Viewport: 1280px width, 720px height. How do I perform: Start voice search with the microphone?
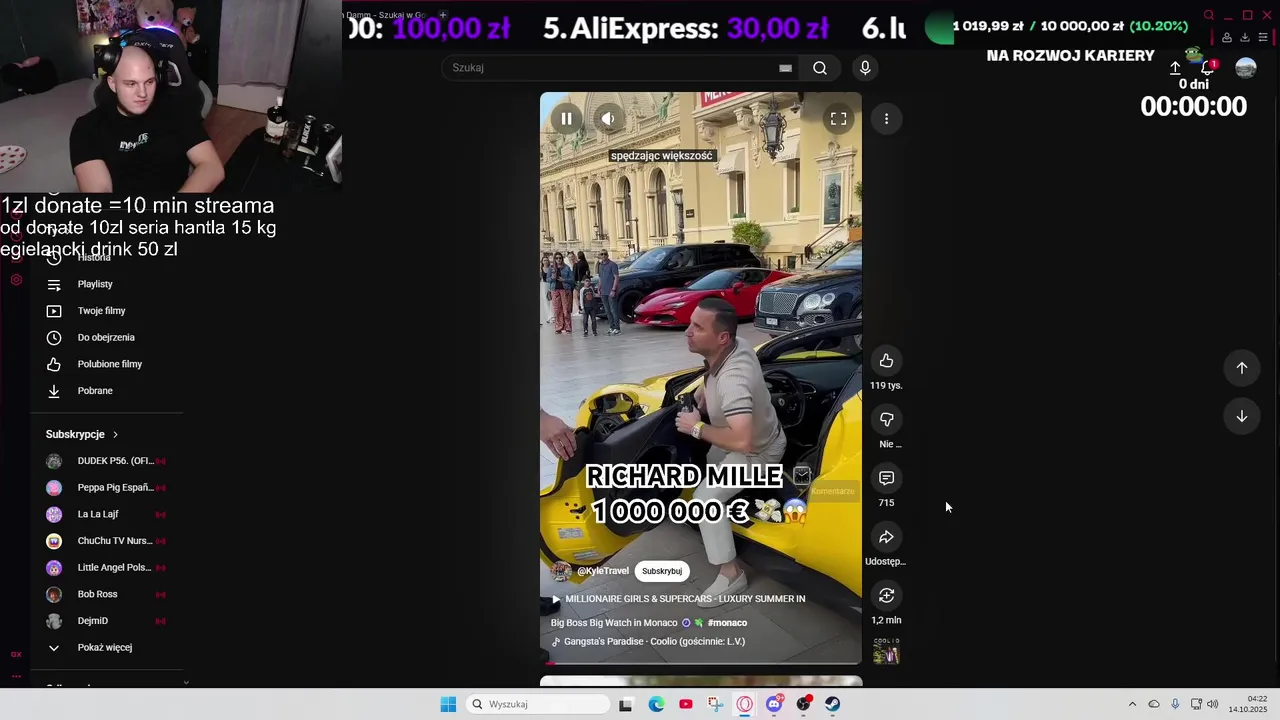[x=865, y=68]
